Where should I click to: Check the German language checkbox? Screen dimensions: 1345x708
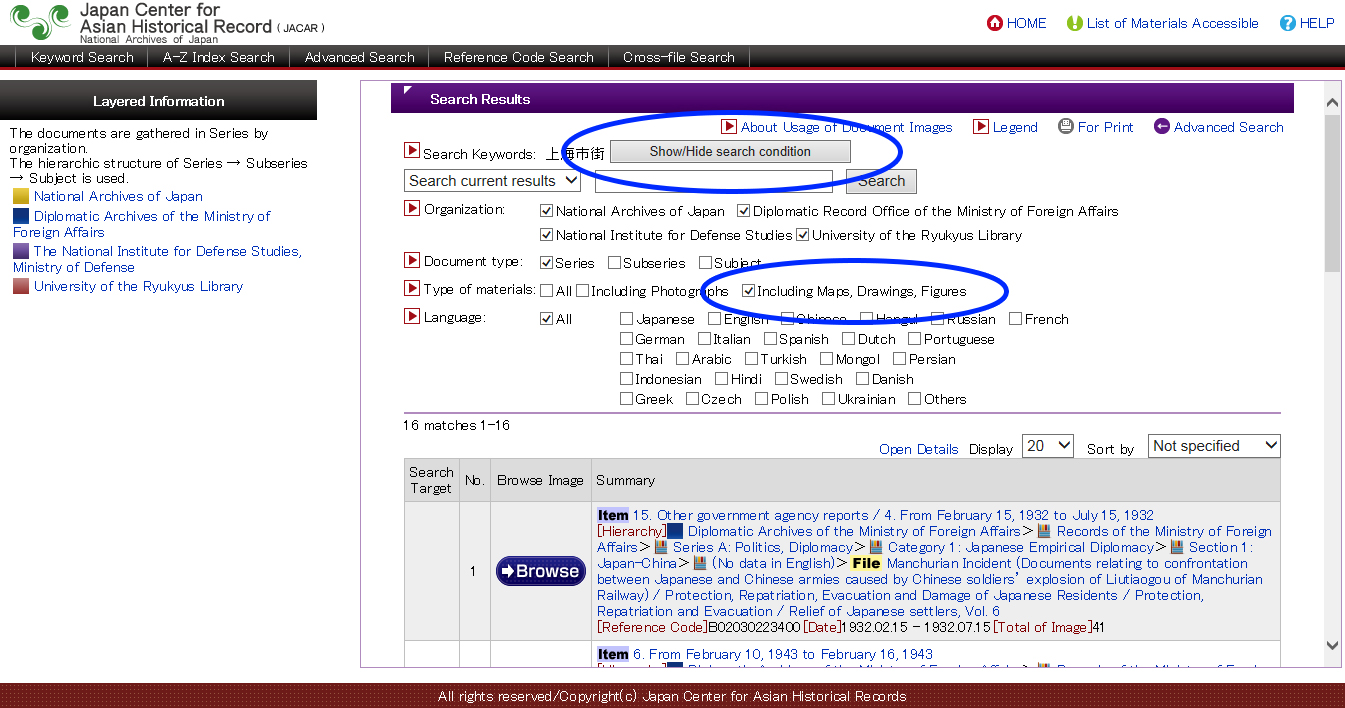tap(626, 339)
